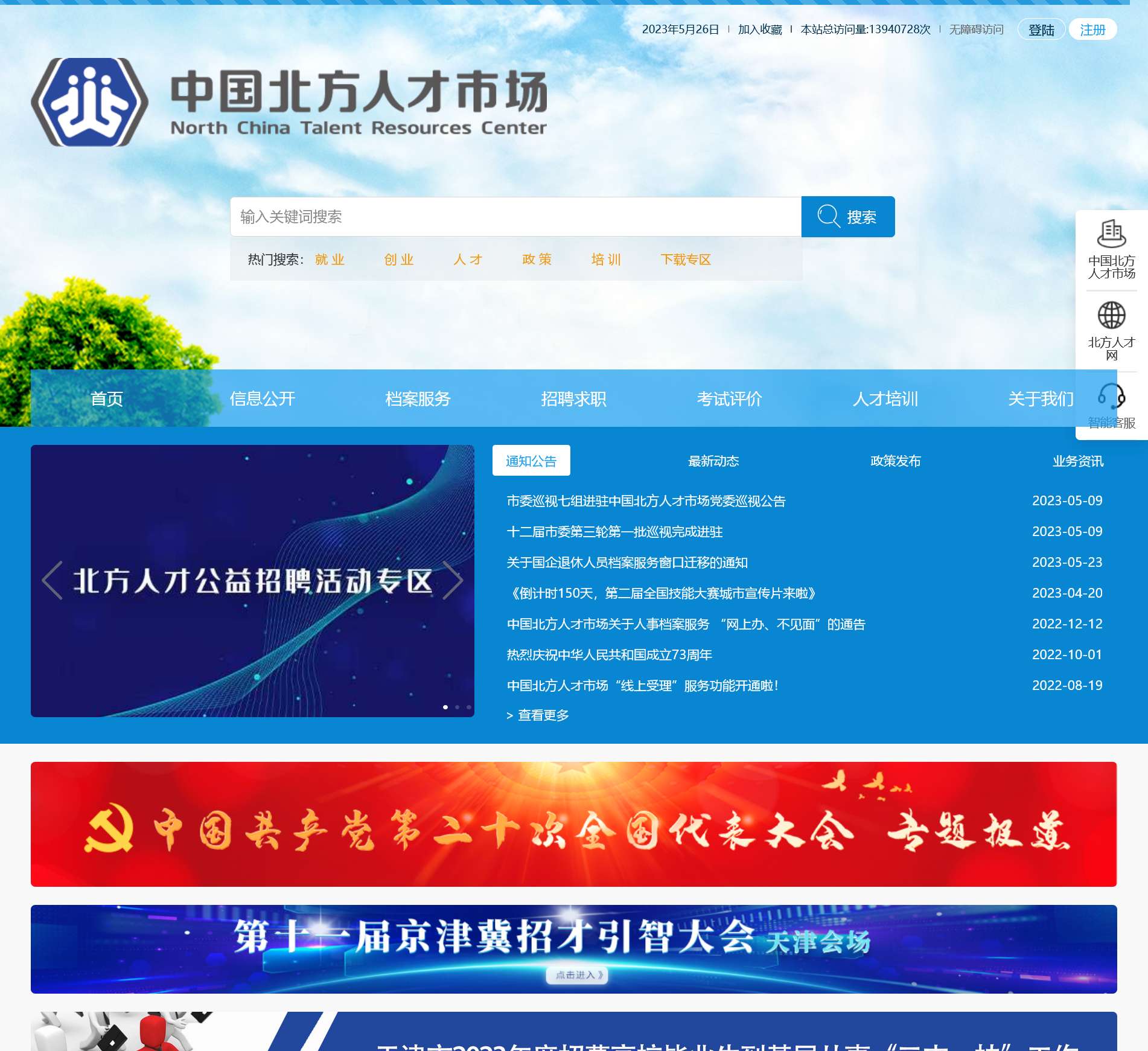The image size is (1148, 1051).
Task: Open the 关于国企退休人员档案服务窗口迁移的通知 notice
Action: [x=627, y=563]
